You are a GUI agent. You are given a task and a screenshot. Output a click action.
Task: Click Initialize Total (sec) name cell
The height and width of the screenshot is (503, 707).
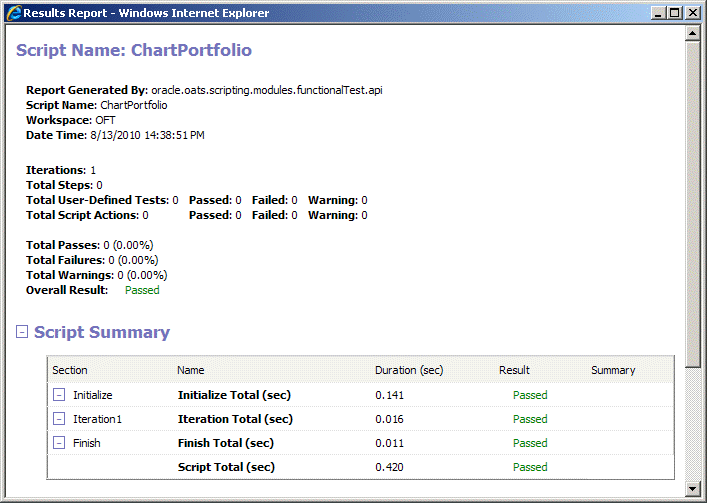pyautogui.click(x=234, y=395)
